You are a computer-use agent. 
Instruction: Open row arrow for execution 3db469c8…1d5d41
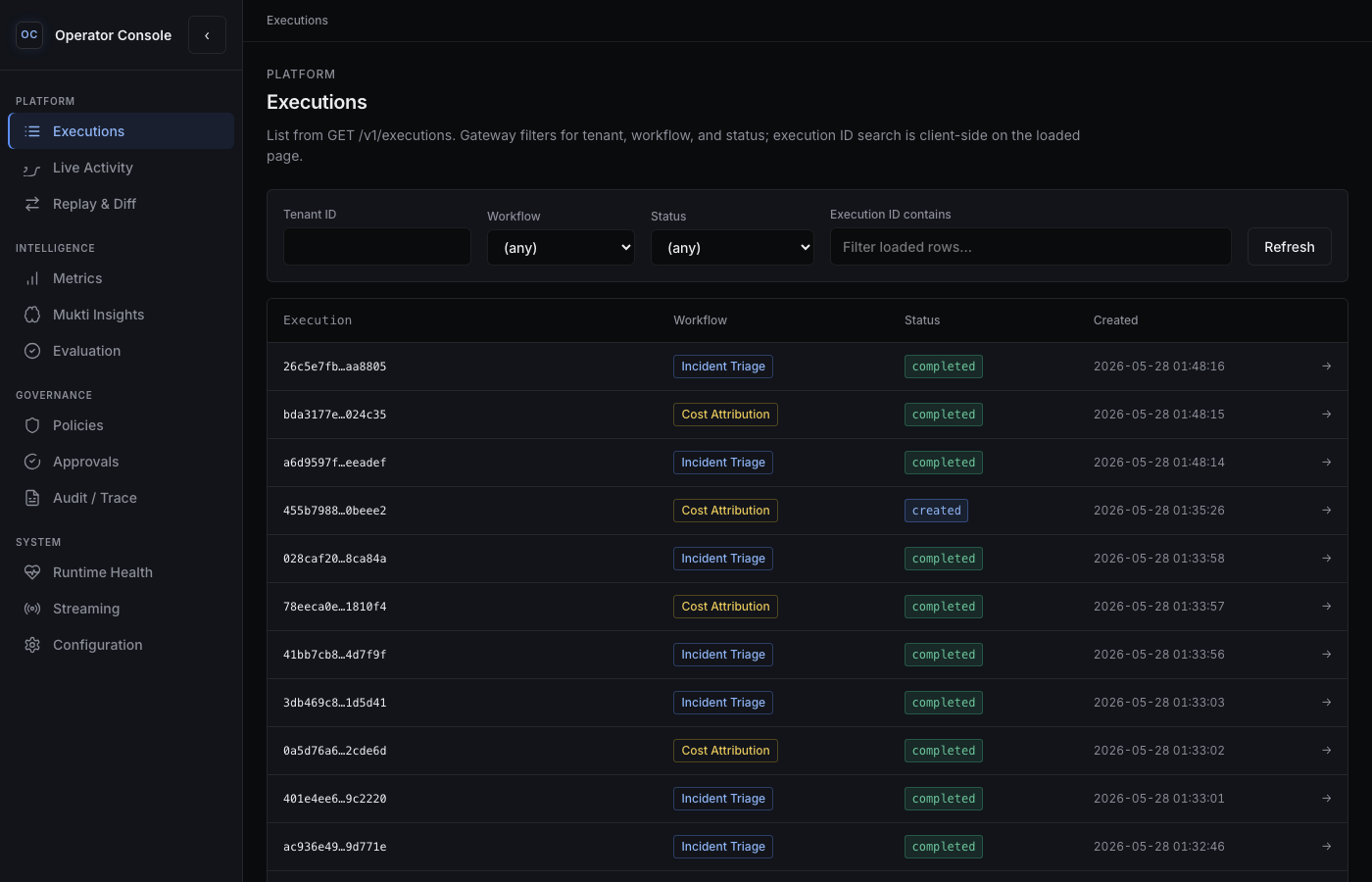point(1326,703)
